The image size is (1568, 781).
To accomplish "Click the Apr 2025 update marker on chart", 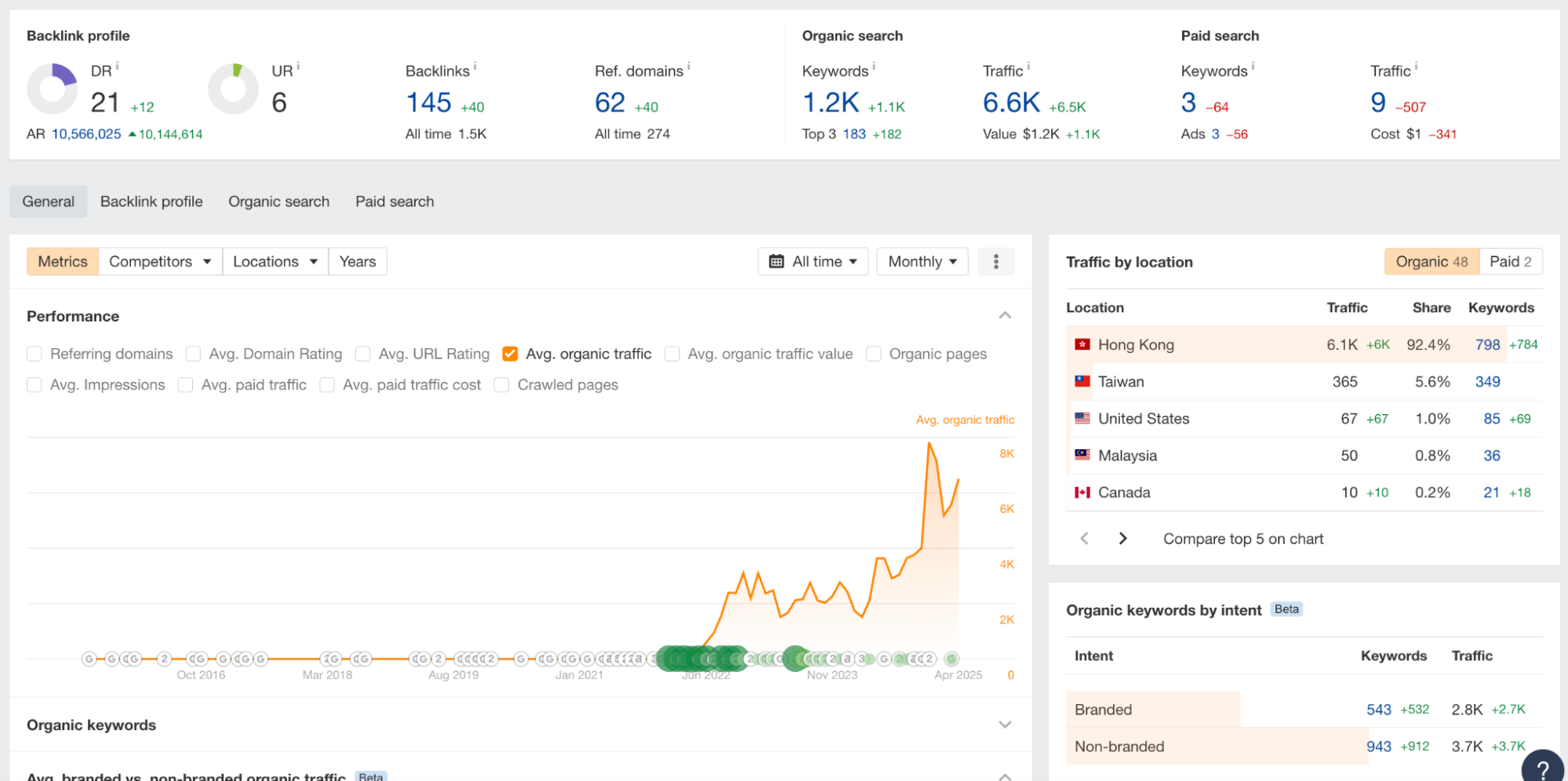I will click(x=951, y=659).
